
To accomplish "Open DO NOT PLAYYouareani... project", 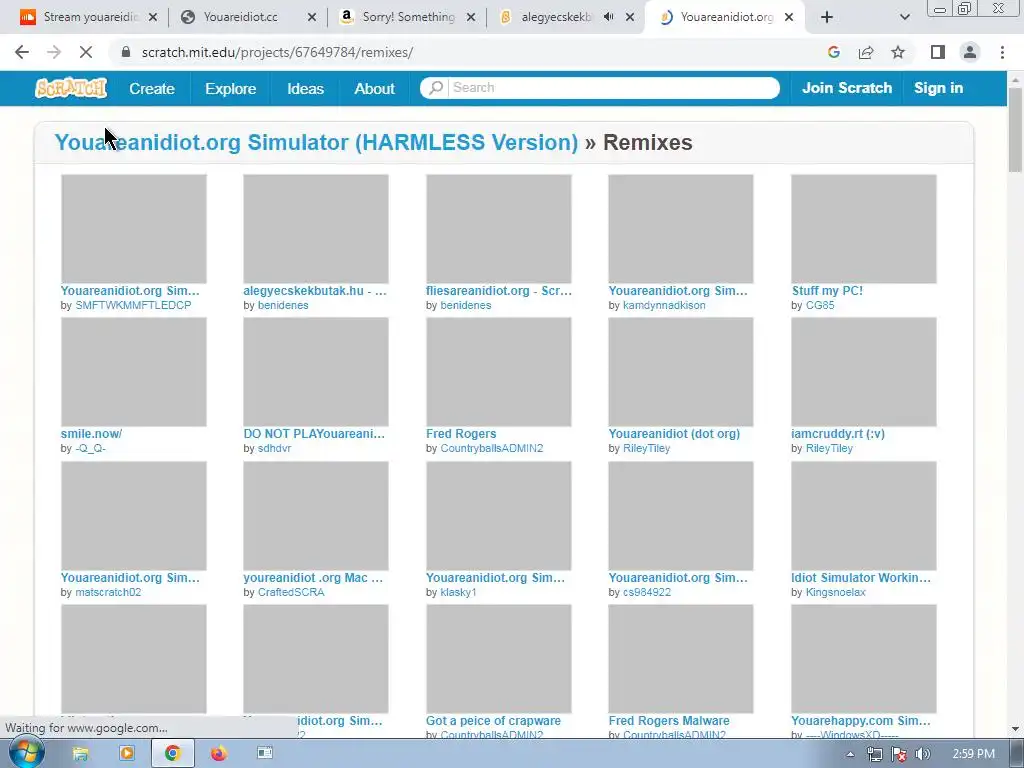I will pos(314,434).
